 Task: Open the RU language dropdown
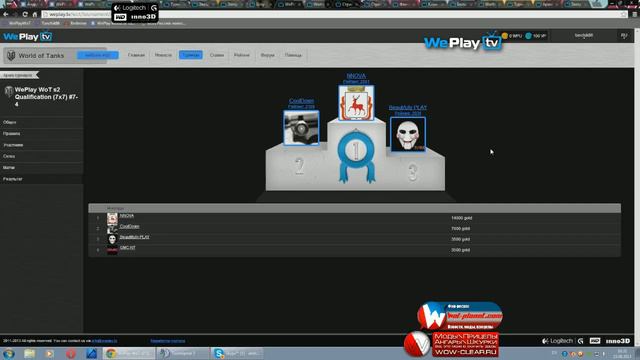(624, 36)
